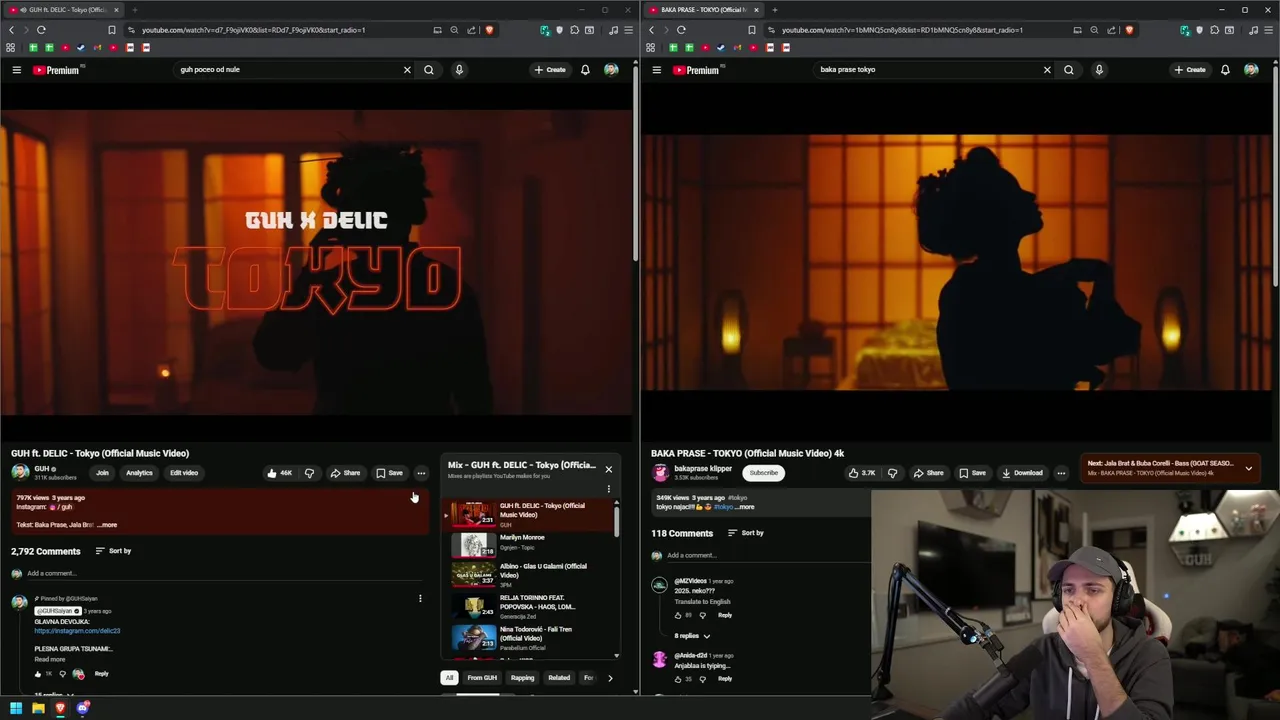1280x720 pixels.
Task: Expand 8 replies under MZVideos comment
Action: [x=692, y=636]
